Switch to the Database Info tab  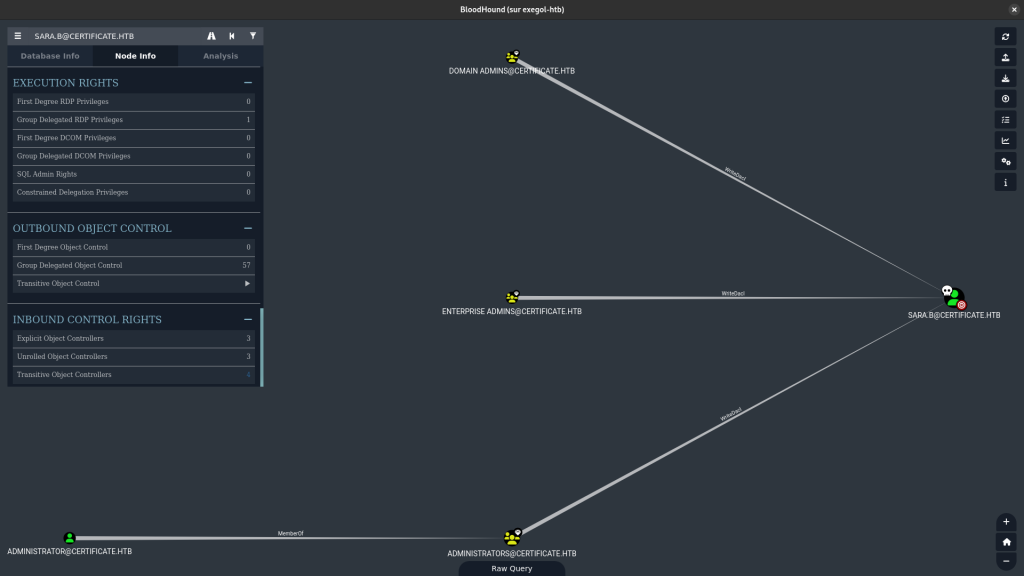(x=50, y=56)
